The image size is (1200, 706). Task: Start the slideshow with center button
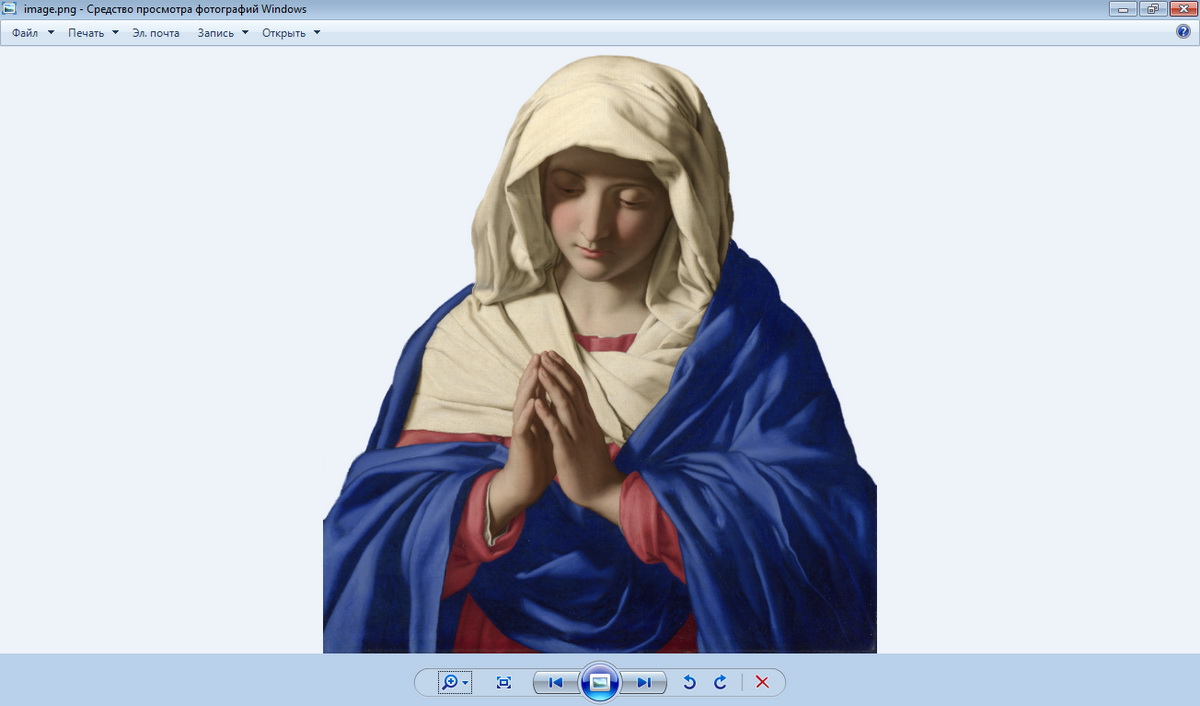point(600,682)
